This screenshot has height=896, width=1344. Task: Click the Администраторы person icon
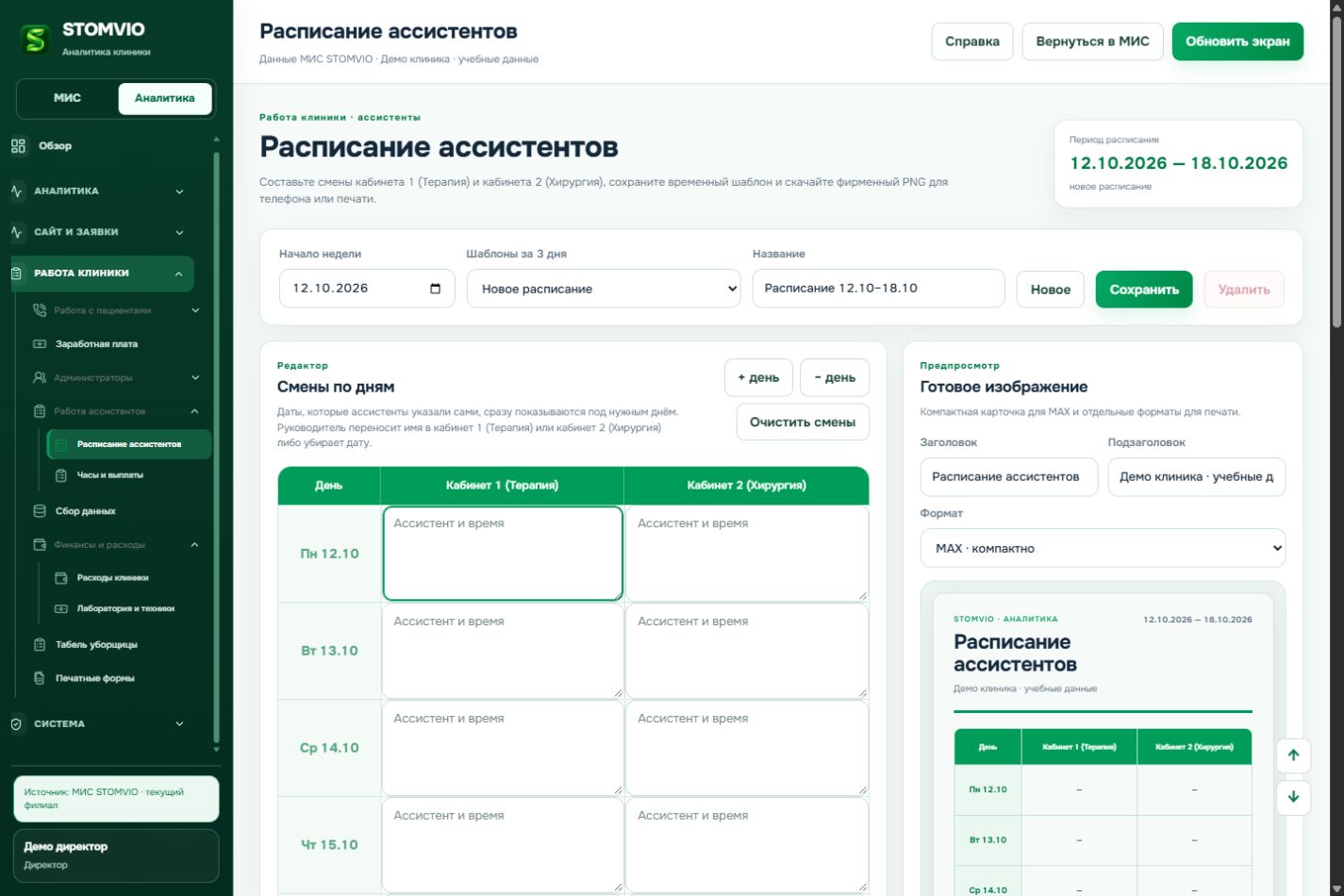[x=40, y=378]
